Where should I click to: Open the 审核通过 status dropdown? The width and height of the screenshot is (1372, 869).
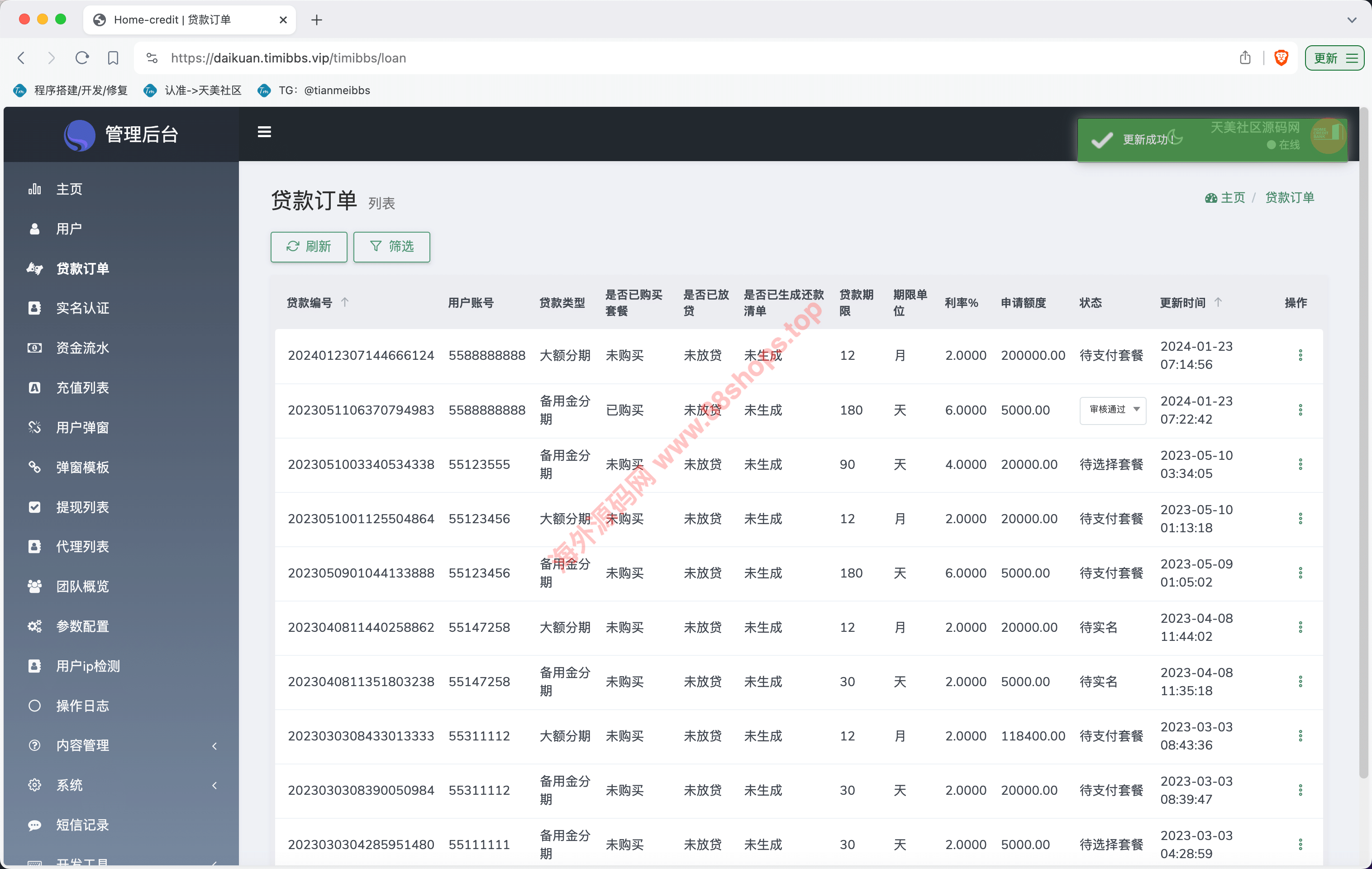1112,410
